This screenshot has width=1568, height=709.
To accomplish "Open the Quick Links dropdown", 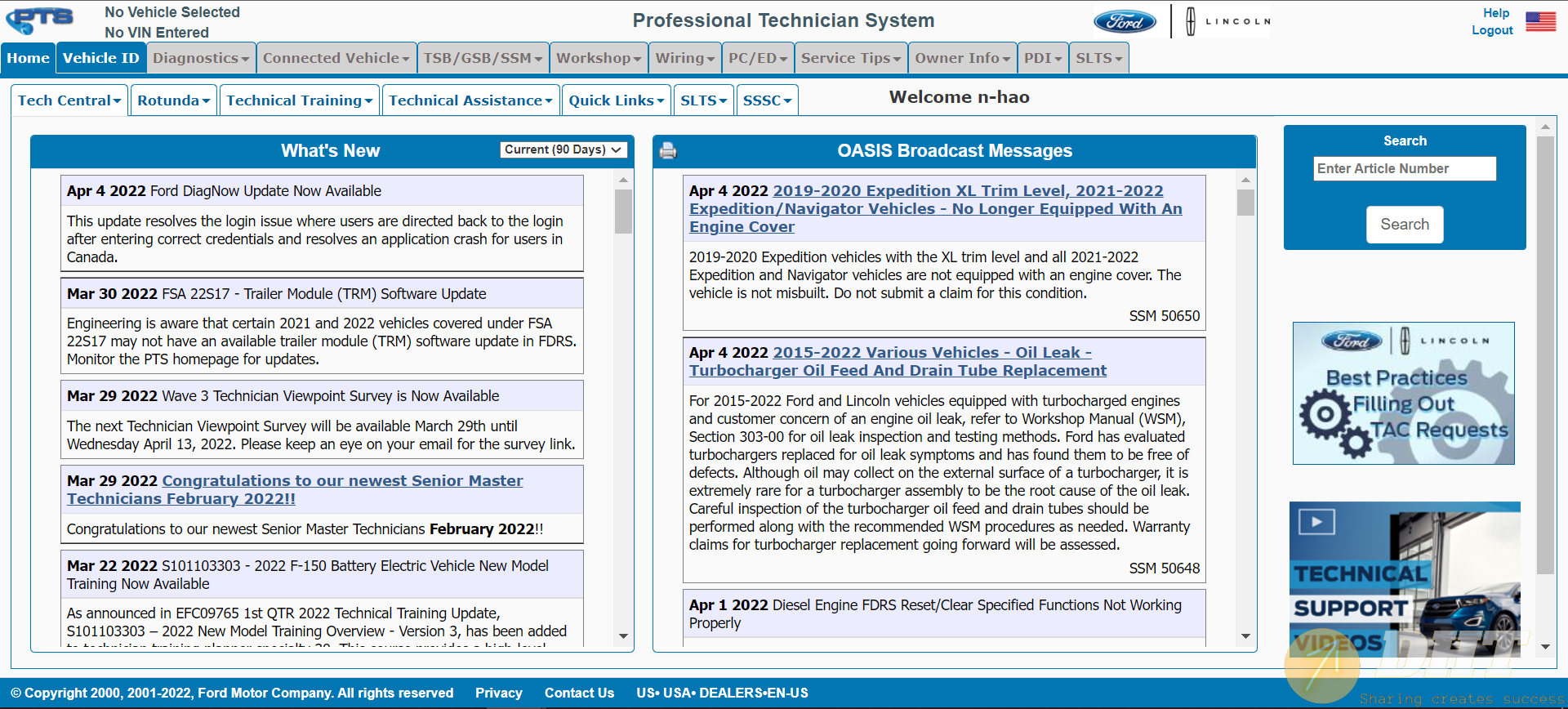I will pyautogui.click(x=617, y=100).
